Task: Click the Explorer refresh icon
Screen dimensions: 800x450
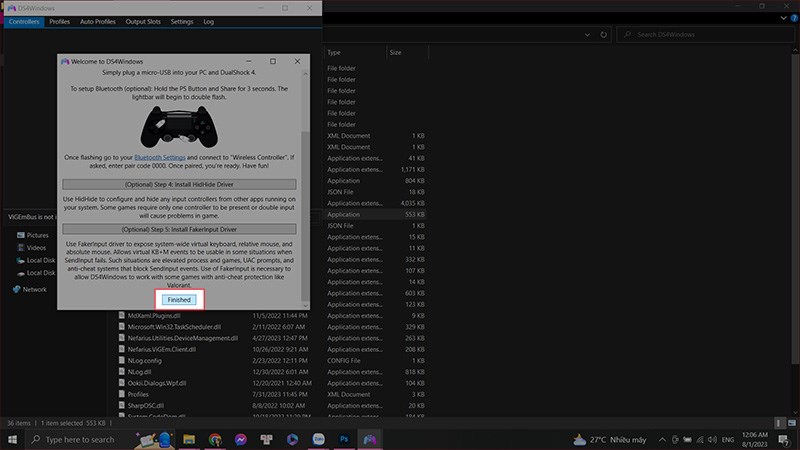Action: (x=604, y=35)
